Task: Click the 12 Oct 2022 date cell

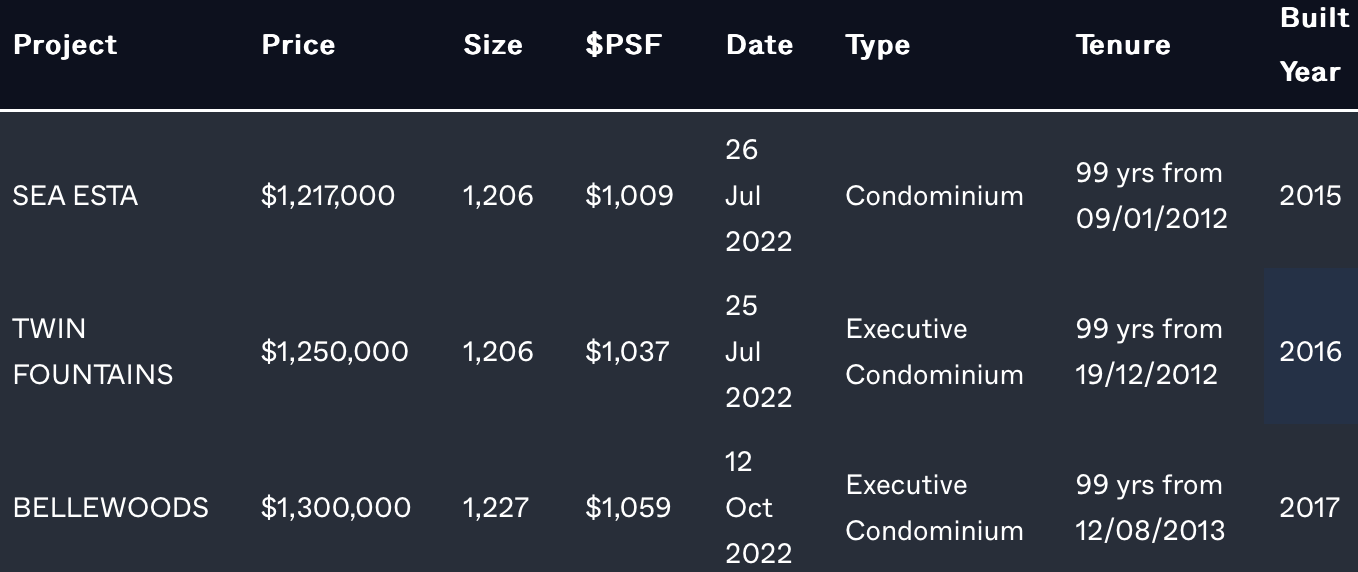Action: click(759, 508)
